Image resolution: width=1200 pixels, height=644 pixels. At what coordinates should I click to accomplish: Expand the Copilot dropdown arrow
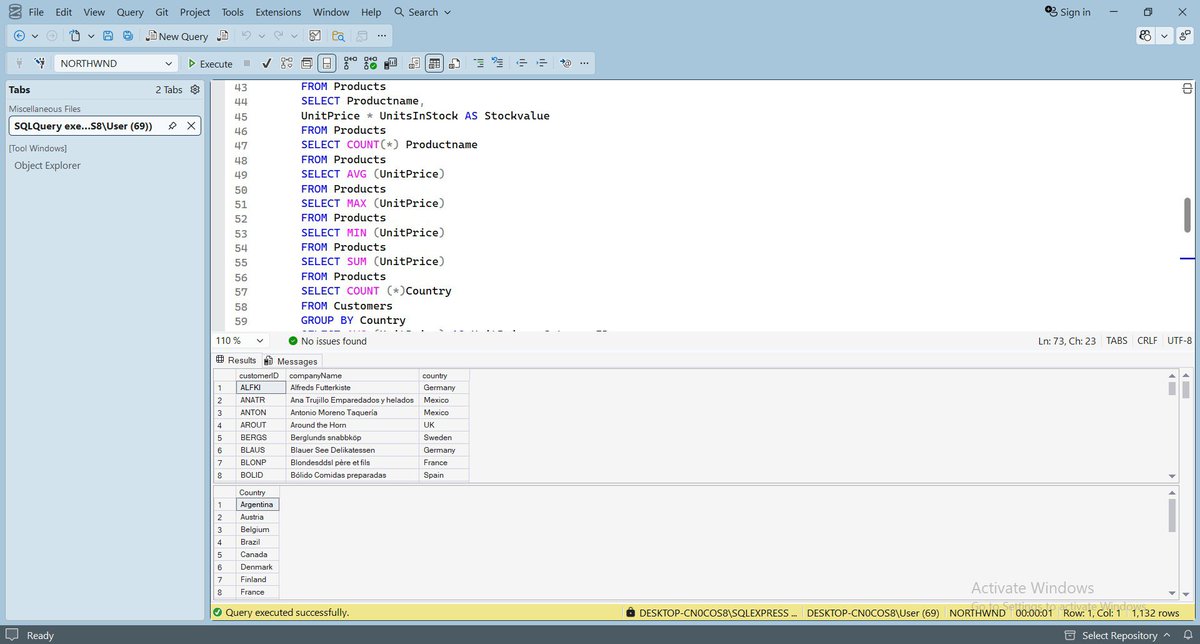click(x=1164, y=36)
